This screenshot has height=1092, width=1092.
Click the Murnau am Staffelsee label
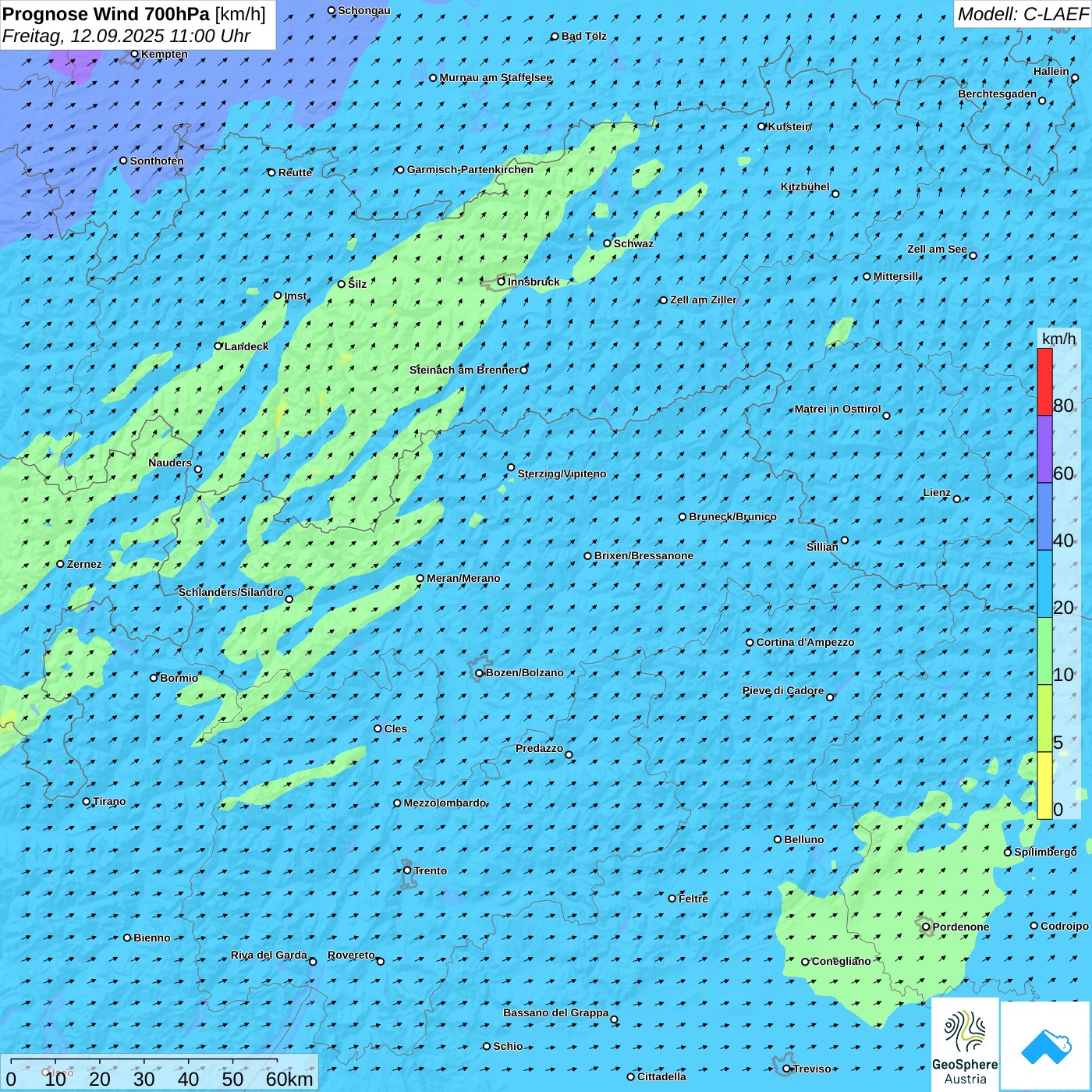tap(496, 78)
